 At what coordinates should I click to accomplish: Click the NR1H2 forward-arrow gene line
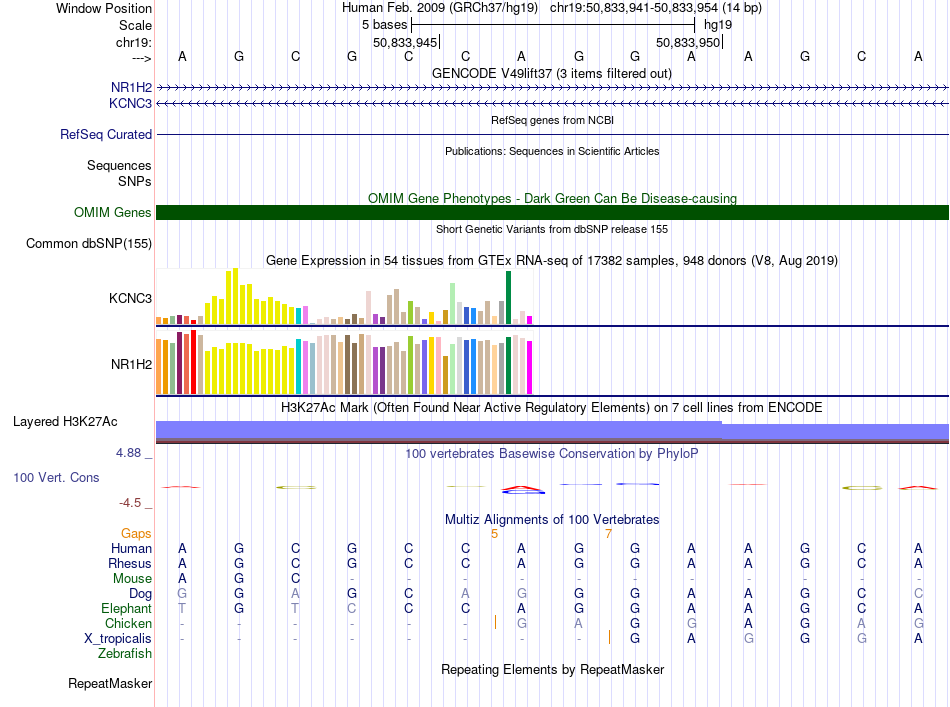pos(552,88)
